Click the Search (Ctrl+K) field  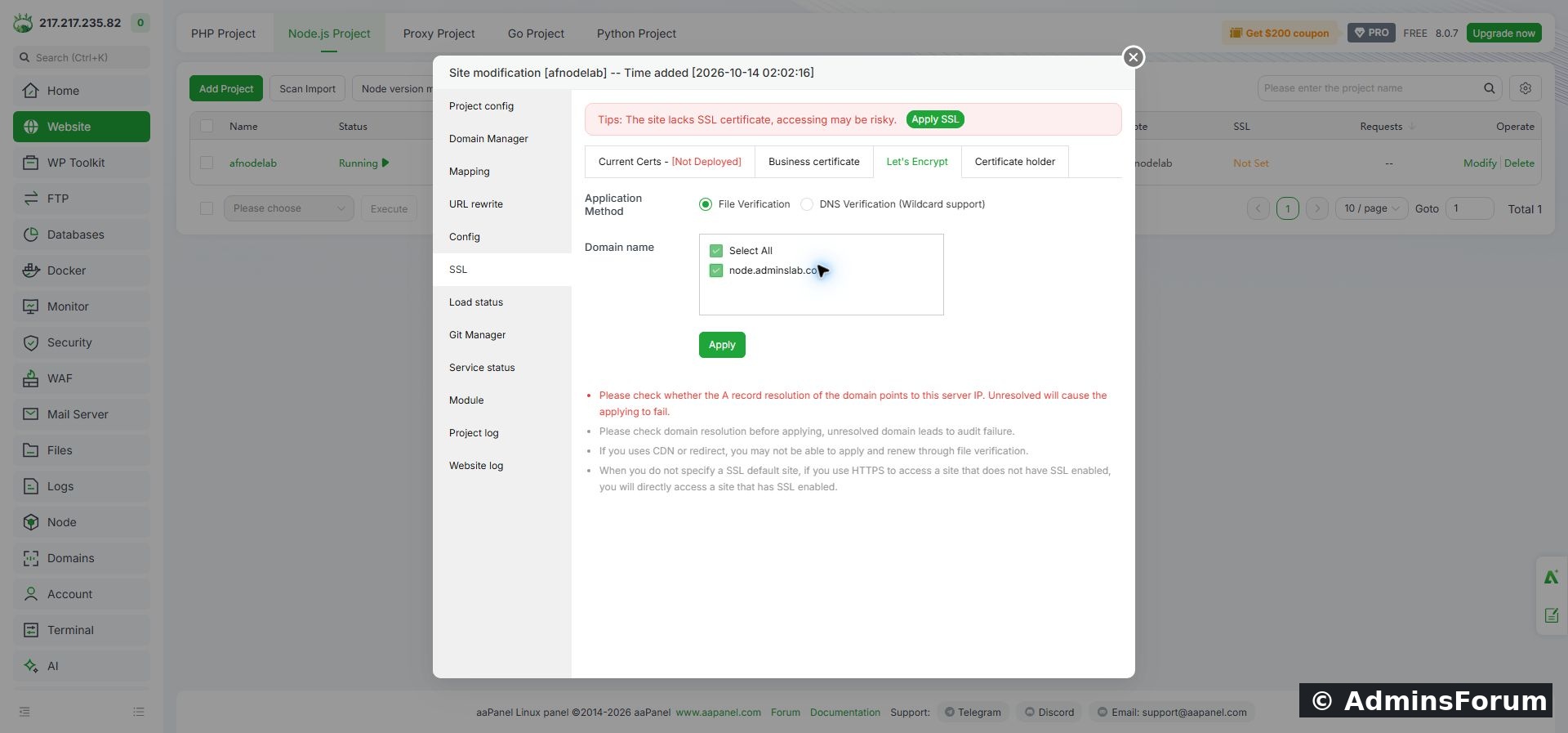[x=82, y=57]
